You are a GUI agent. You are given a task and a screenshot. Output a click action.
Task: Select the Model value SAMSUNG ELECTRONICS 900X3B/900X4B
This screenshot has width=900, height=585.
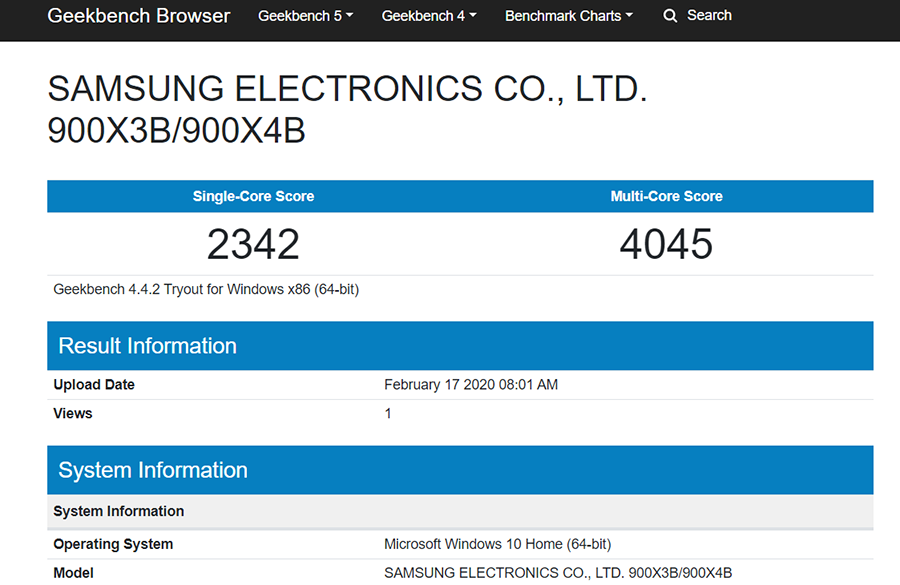(x=558, y=573)
